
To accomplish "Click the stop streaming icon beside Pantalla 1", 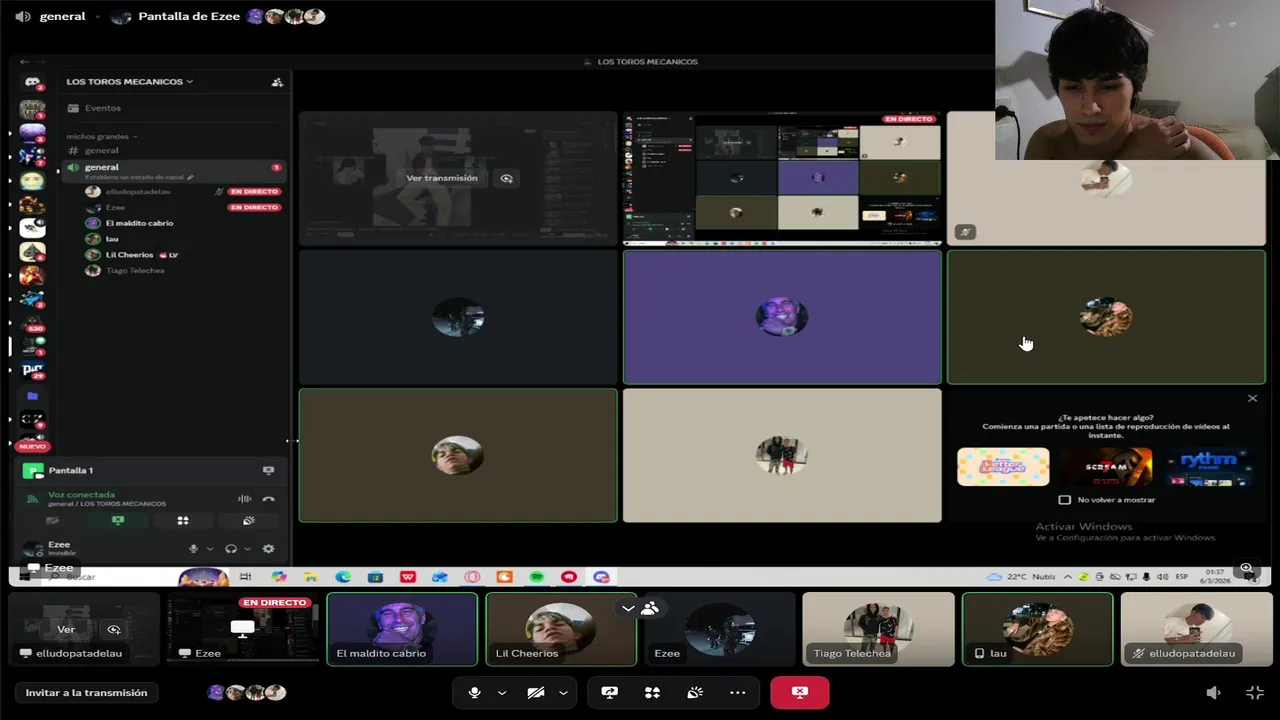I will point(268,470).
